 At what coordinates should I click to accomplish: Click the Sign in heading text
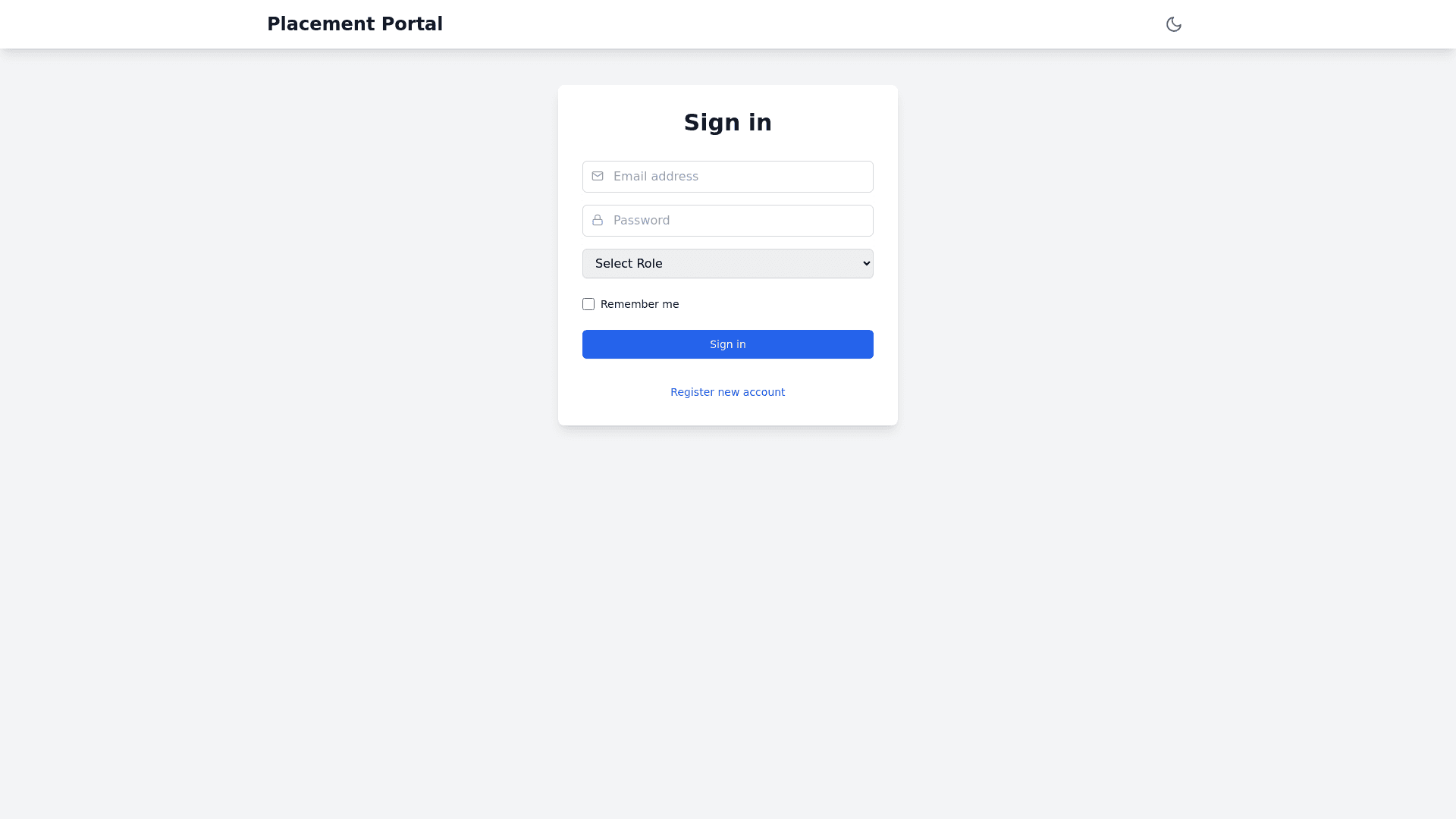[727, 123]
